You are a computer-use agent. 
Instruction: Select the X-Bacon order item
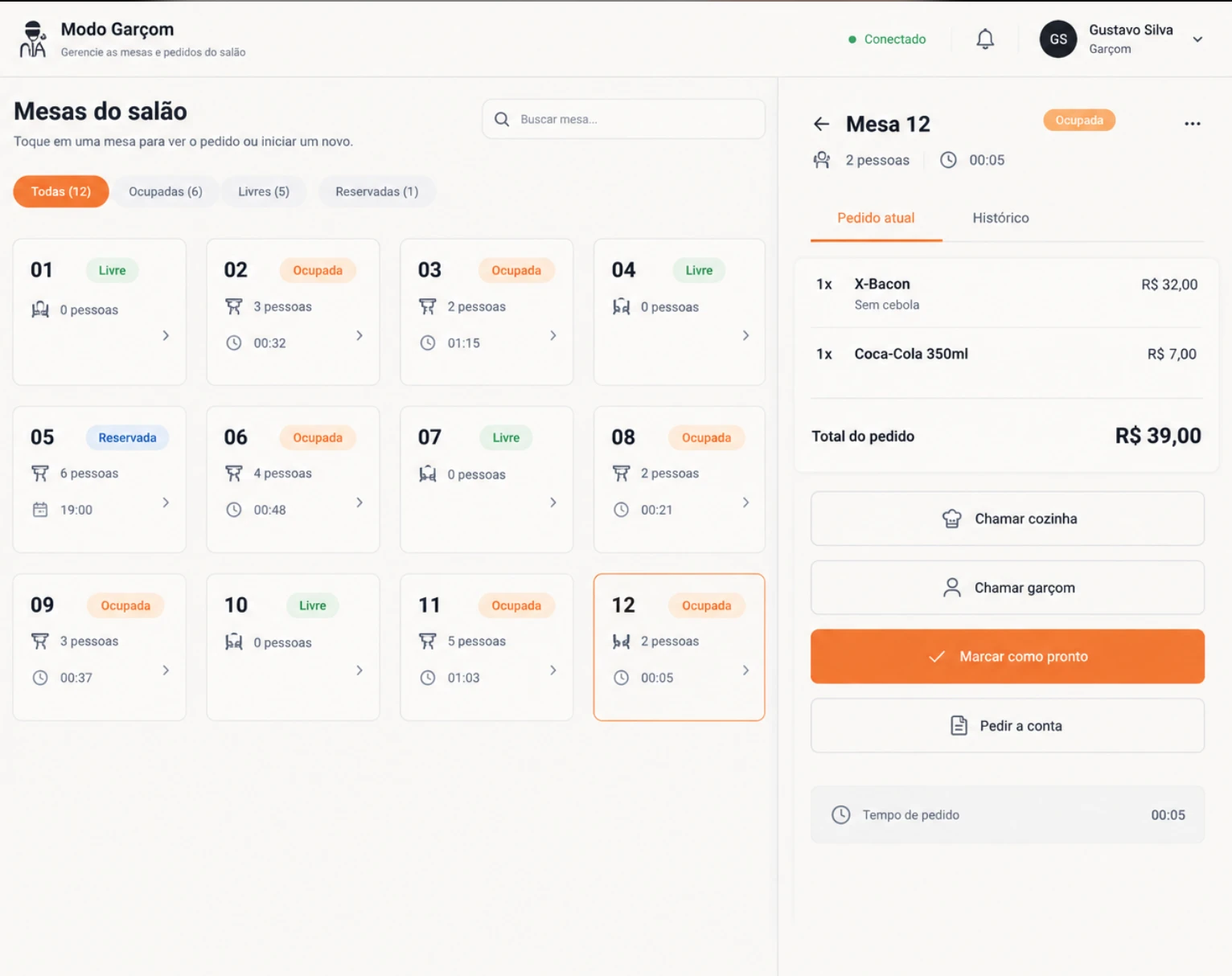tap(1007, 293)
